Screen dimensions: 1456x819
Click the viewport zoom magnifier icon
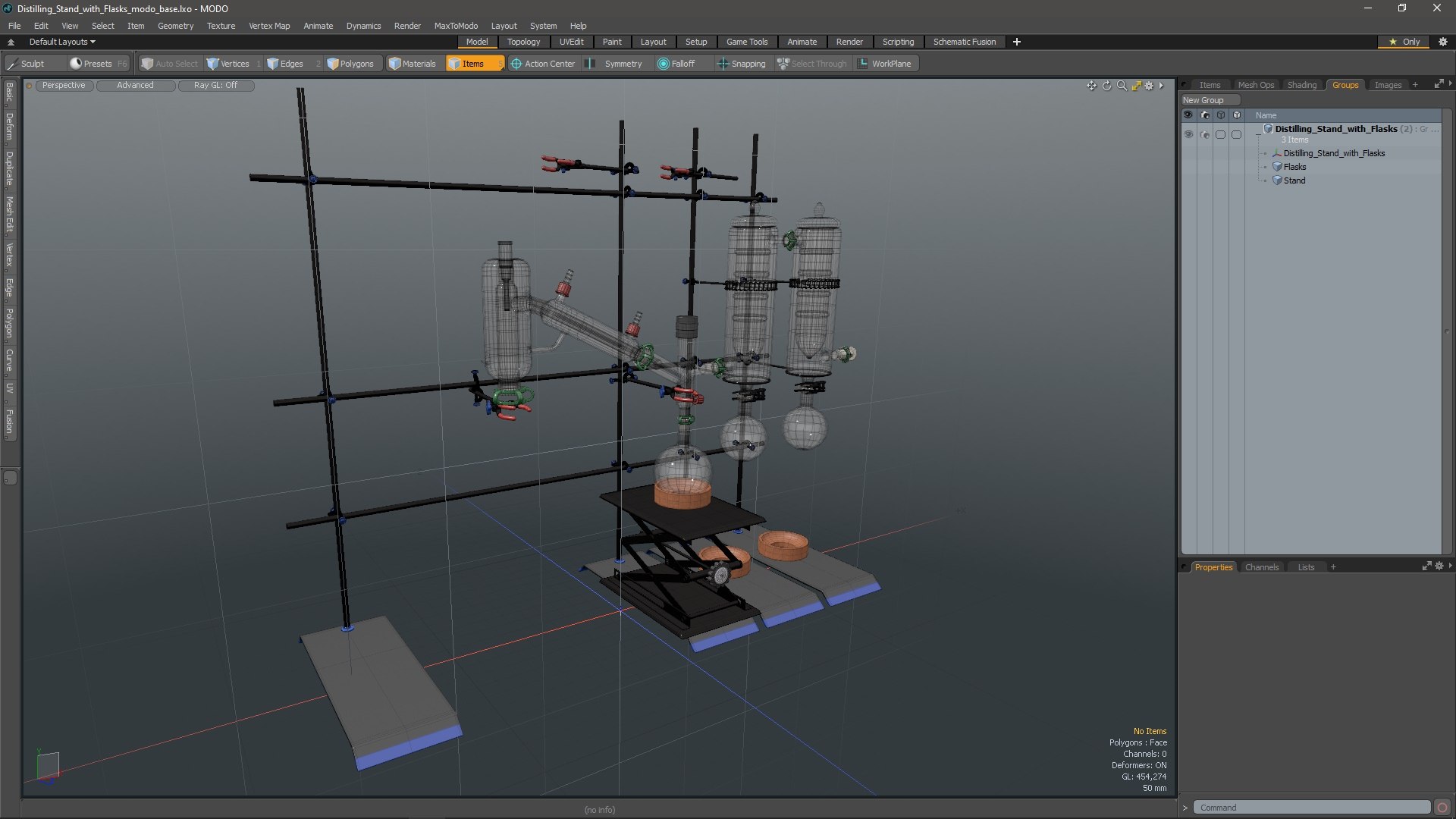click(1122, 86)
